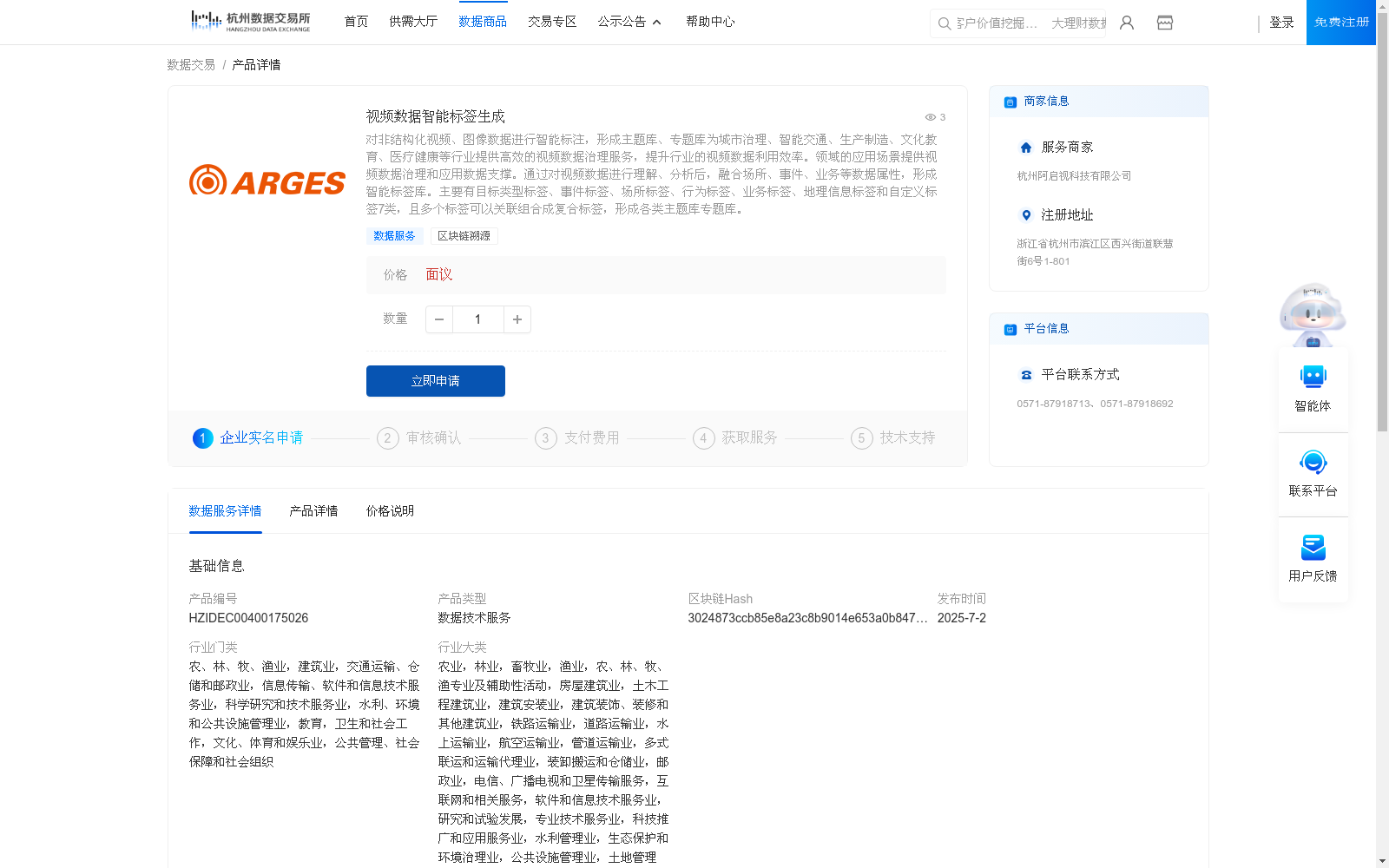Click step 4 获取服务 circle
1389x868 pixels.
(703, 438)
